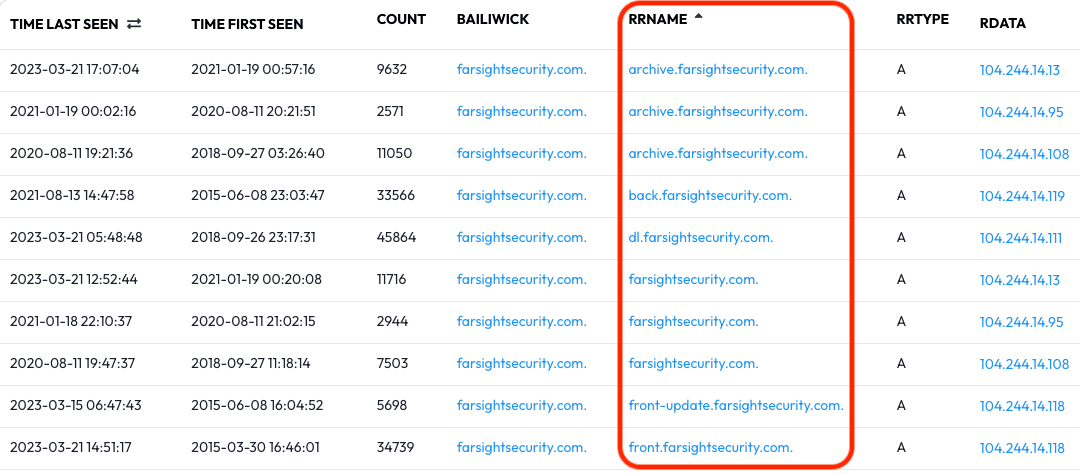Screen dimensions: 1080x474
Task: Click the sort arrow next to RRNAME
Action: click(698, 17)
